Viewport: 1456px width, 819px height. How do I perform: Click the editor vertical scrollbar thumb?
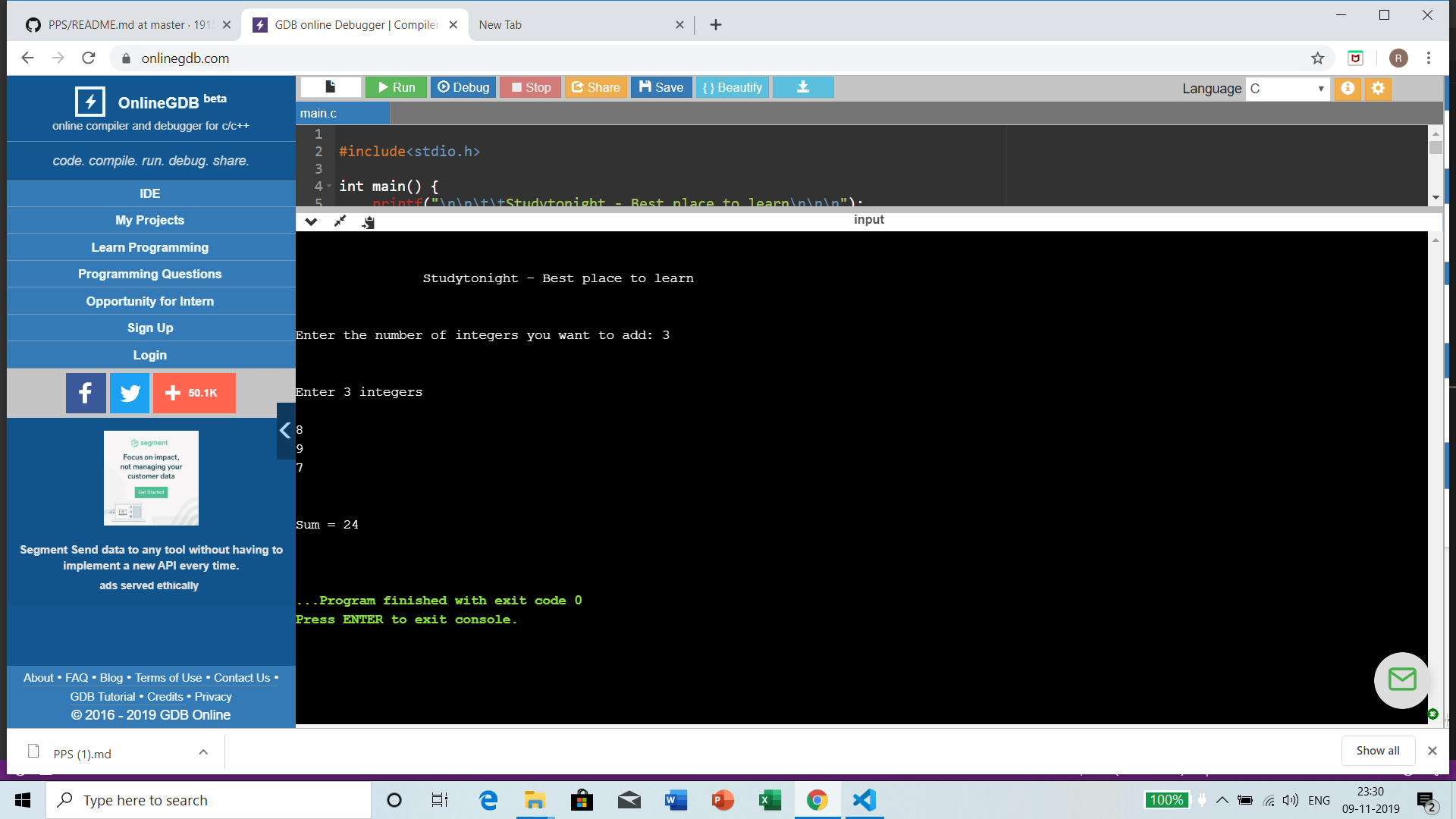[x=1436, y=147]
